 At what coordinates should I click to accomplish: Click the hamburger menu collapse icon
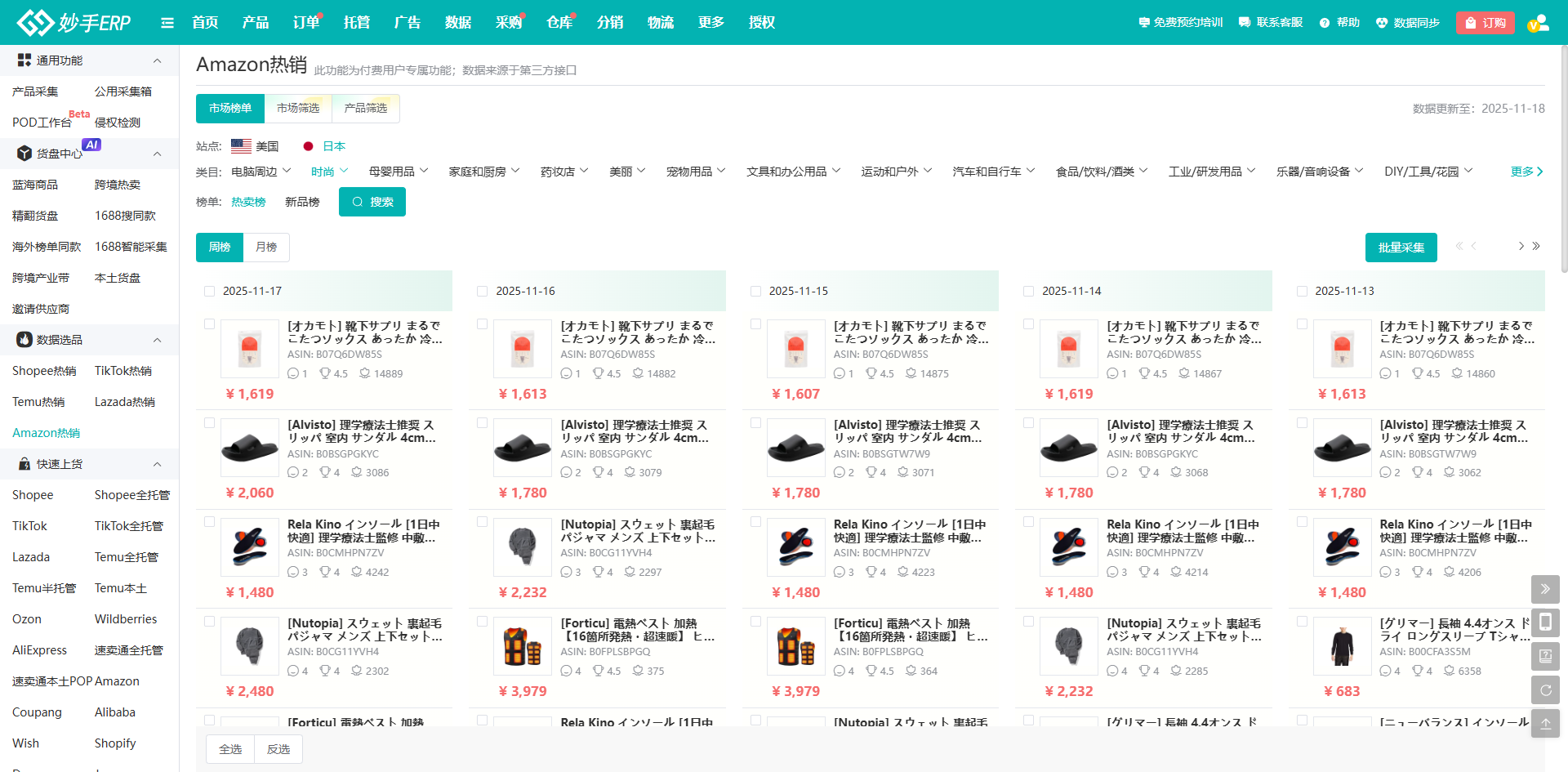point(167,23)
